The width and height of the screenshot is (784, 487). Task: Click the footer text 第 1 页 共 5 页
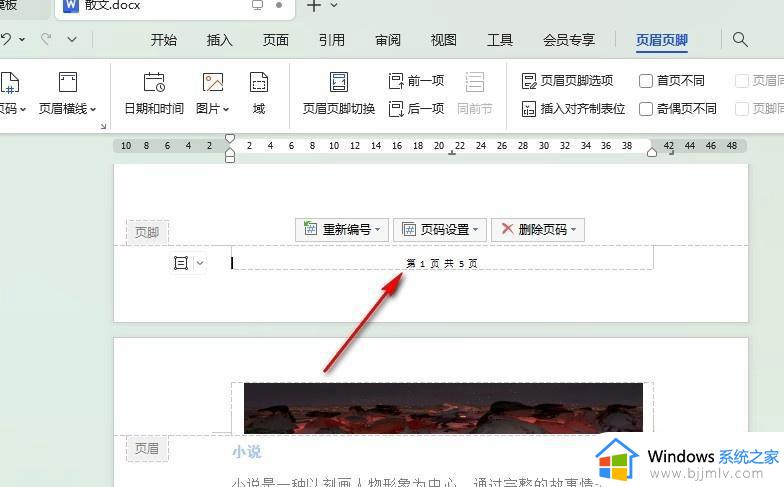(442, 264)
